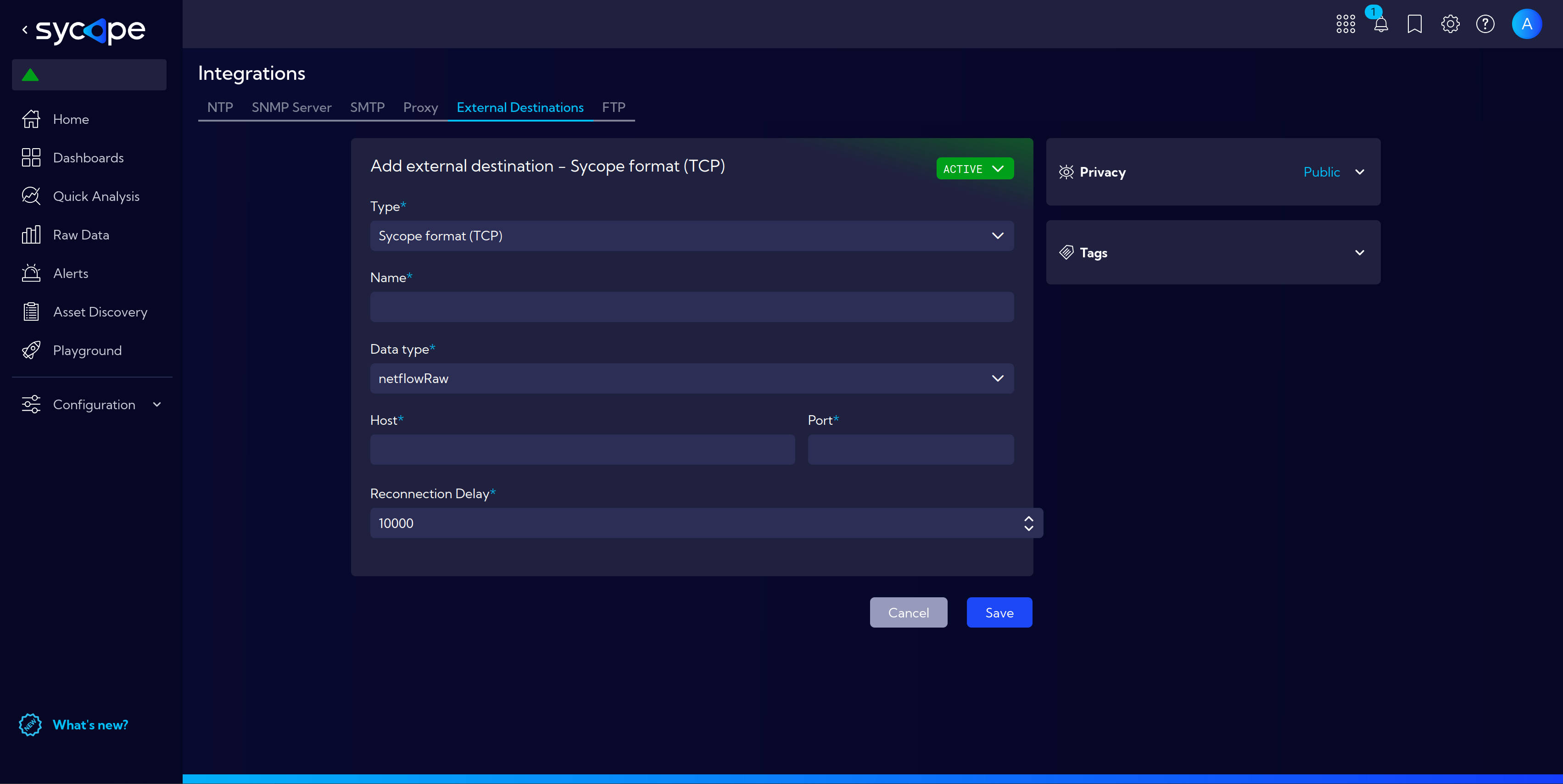The width and height of the screenshot is (1563, 784).
Task: Click the Public privacy value
Action: pyautogui.click(x=1322, y=172)
